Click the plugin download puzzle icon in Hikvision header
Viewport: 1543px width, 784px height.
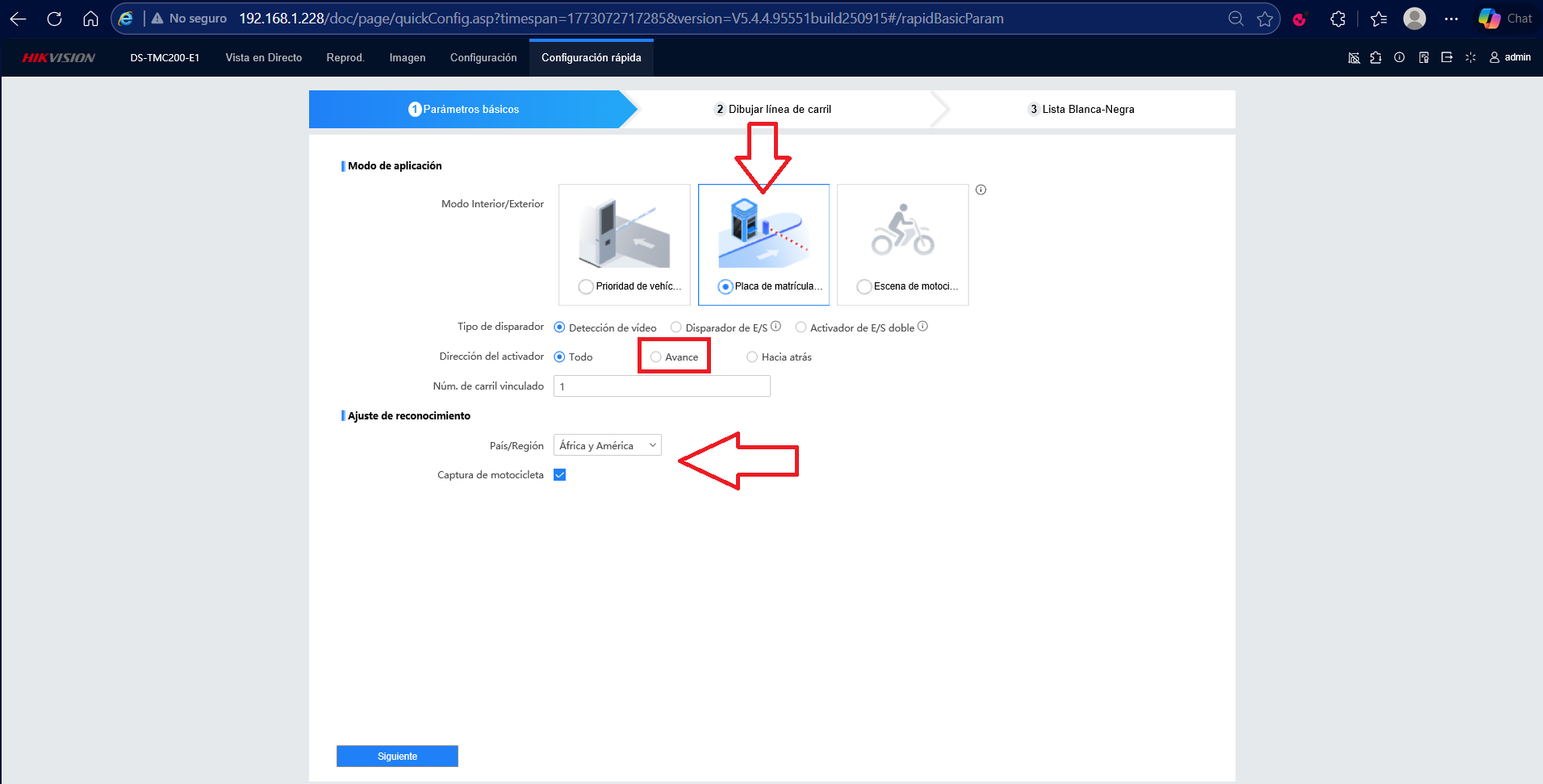(x=1376, y=57)
